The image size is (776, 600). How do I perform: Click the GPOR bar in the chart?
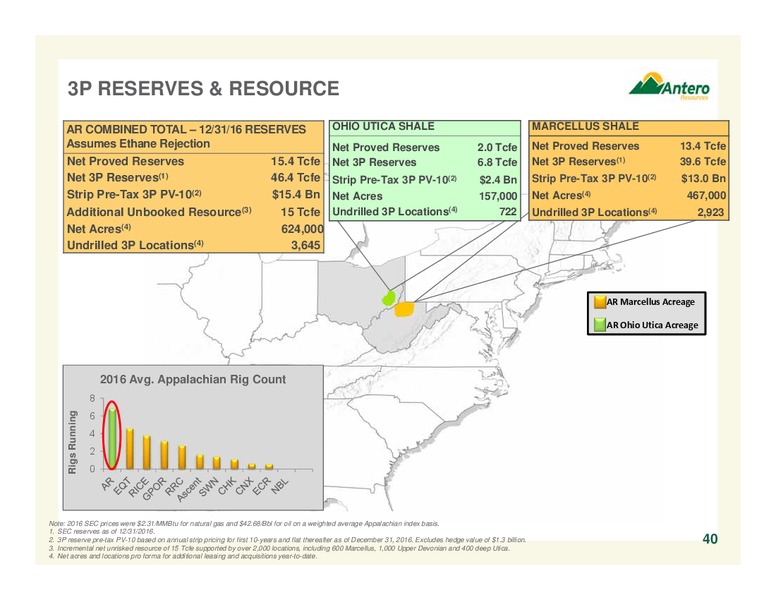click(x=164, y=455)
